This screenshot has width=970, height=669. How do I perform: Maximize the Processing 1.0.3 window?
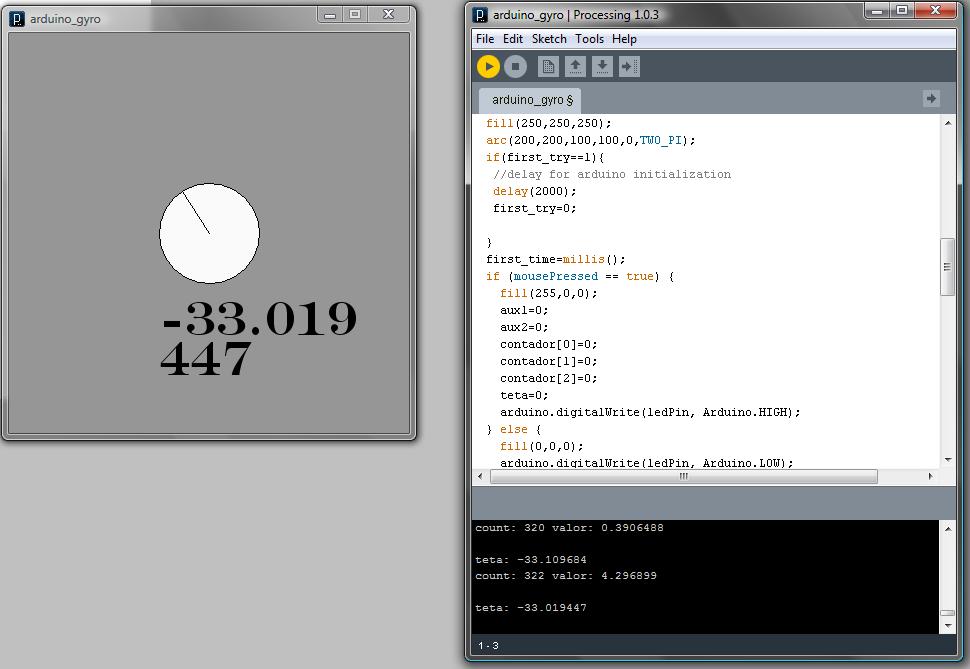(x=902, y=11)
